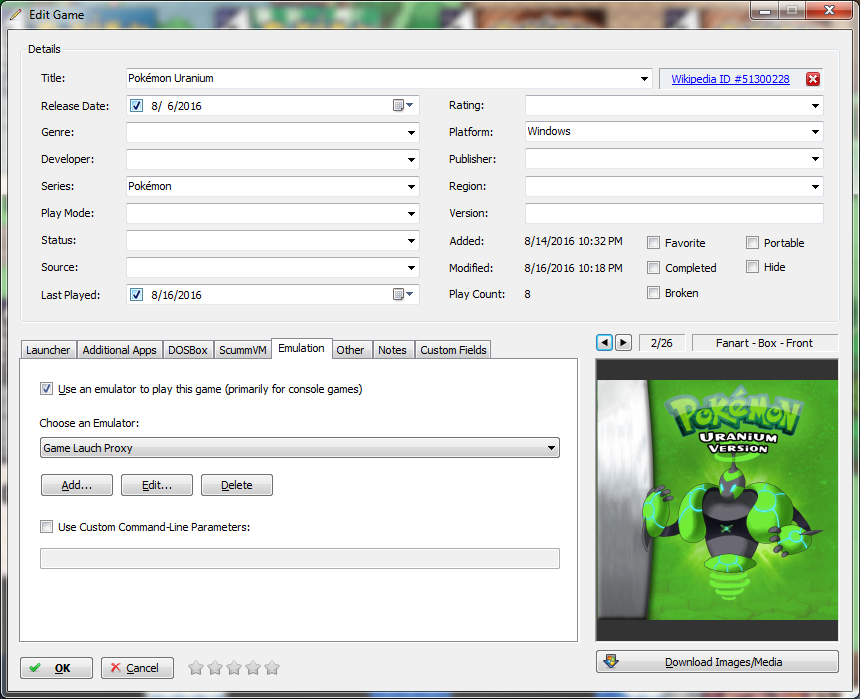The width and height of the screenshot is (860, 699).
Task: Open Release Date calendar picker icon
Action: [403, 105]
